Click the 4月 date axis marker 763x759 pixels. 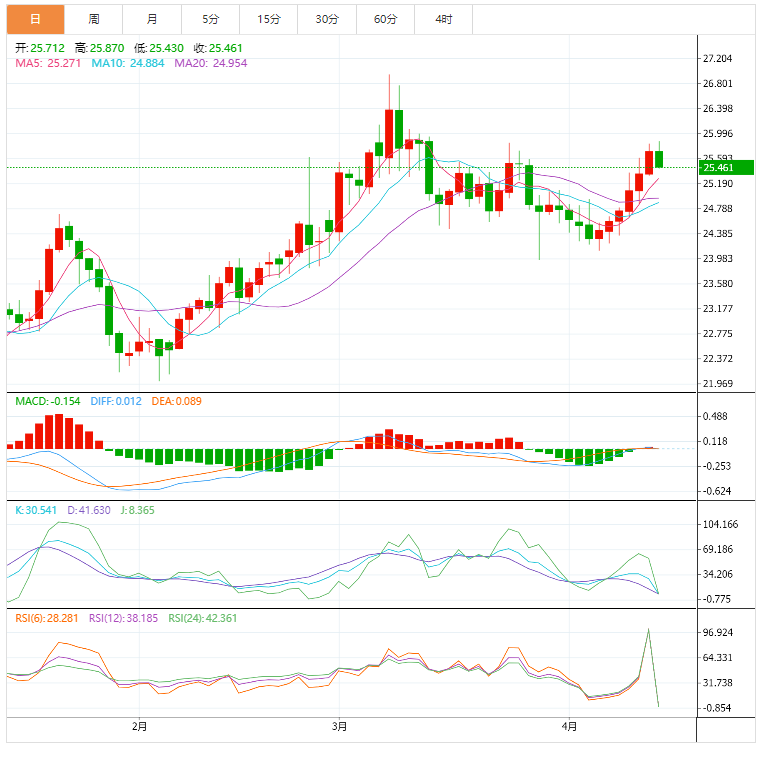(x=569, y=726)
